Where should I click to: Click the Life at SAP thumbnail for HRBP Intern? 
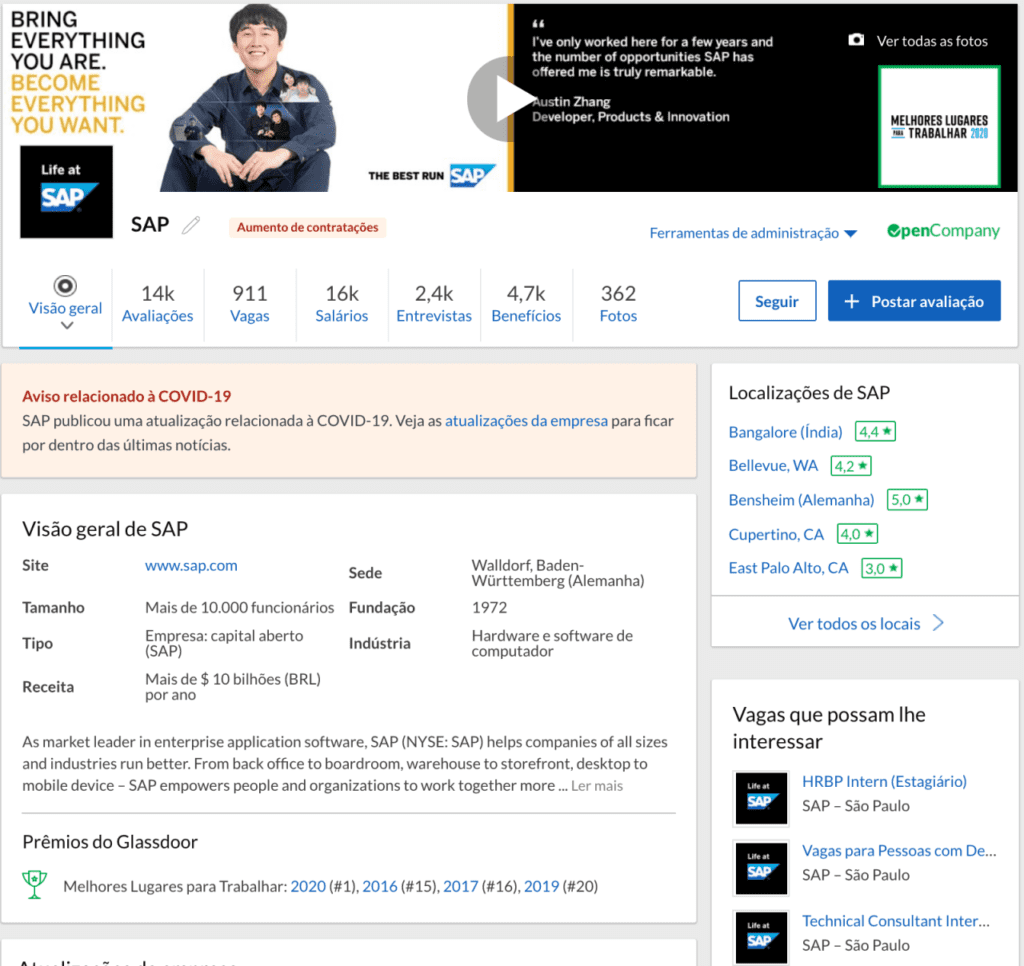click(761, 798)
